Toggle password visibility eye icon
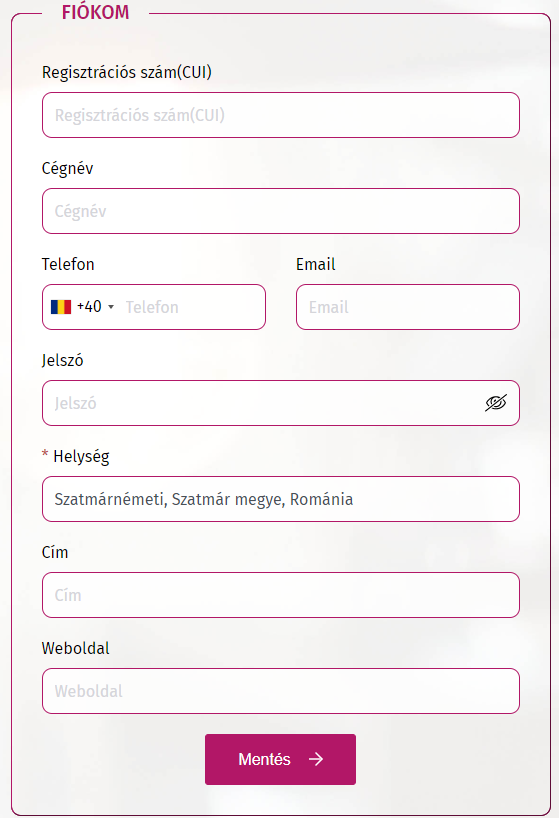 click(x=495, y=403)
